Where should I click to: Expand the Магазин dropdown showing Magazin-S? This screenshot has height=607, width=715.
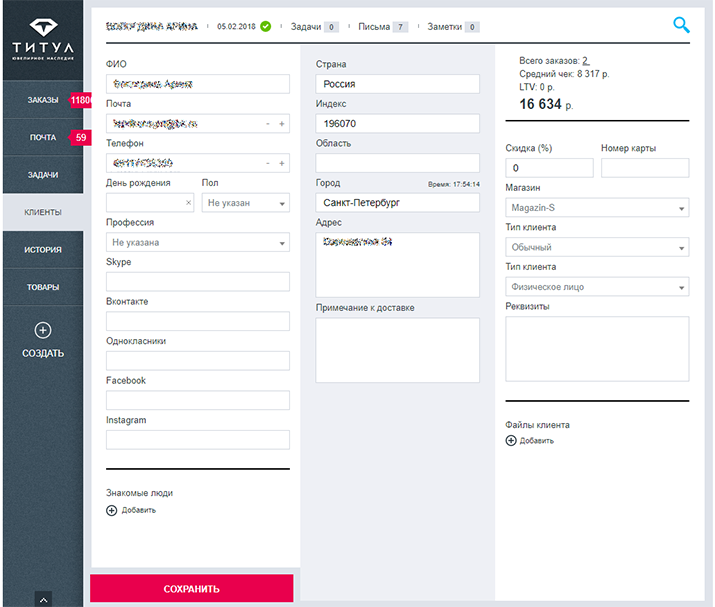click(597, 208)
